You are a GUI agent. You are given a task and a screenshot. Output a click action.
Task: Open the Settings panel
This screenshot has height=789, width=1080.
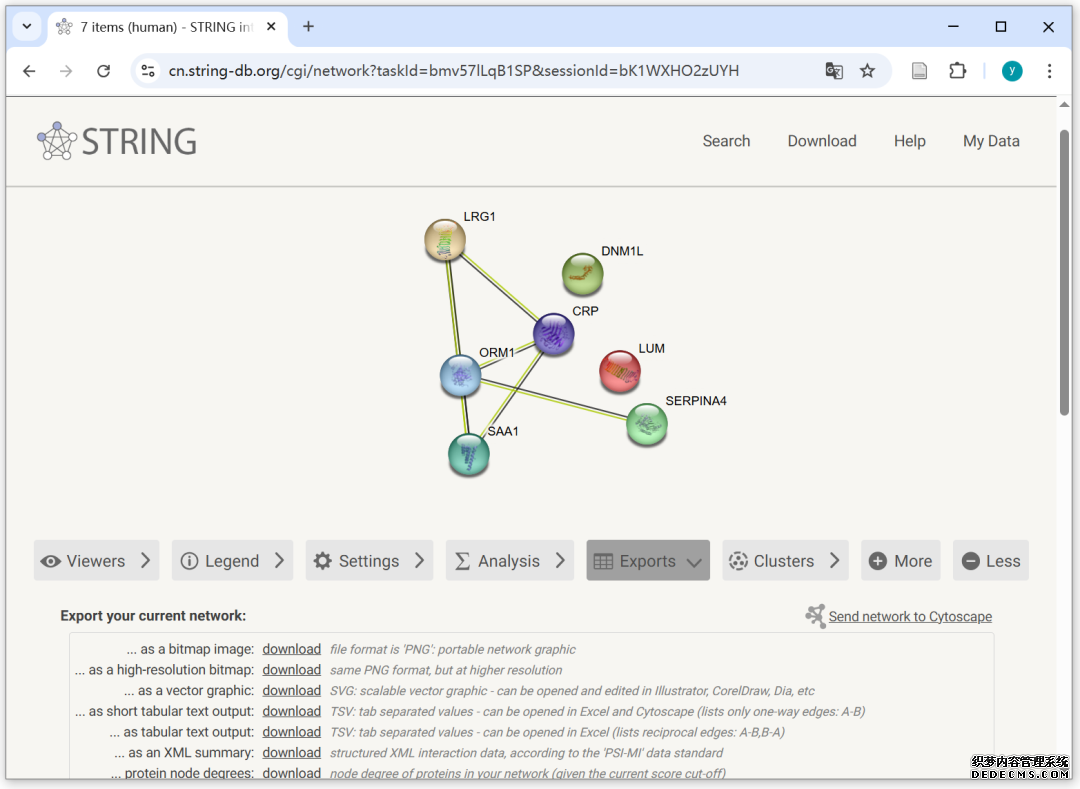[369, 561]
